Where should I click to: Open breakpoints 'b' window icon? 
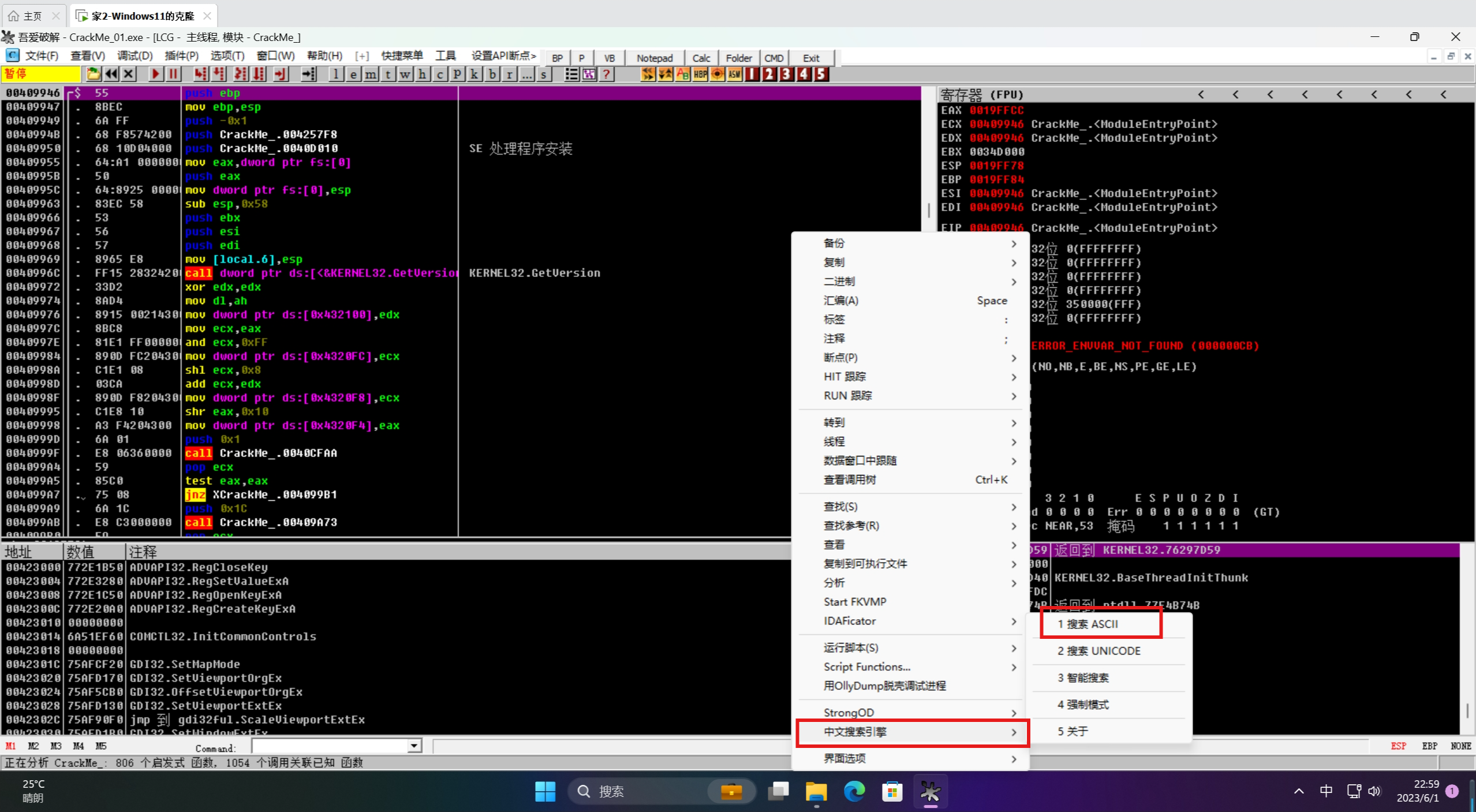coord(492,74)
